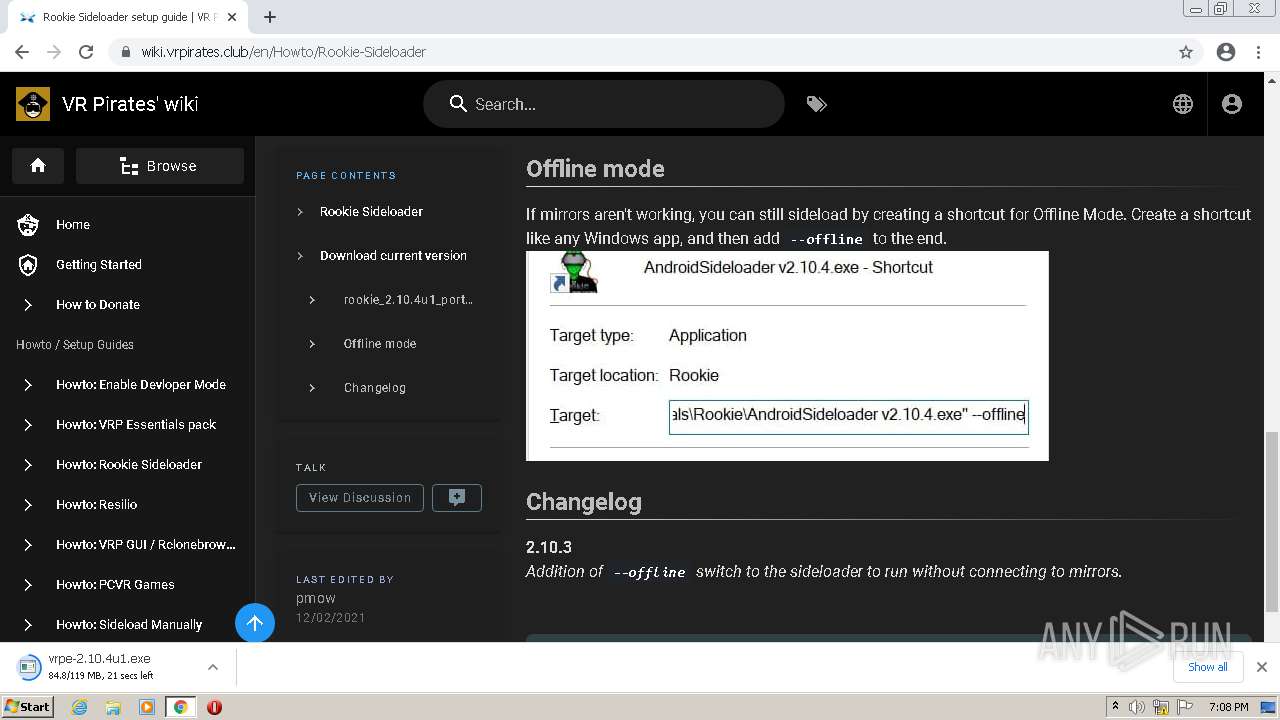
Task: Click Chrome icon in taskbar
Action: coord(181,707)
